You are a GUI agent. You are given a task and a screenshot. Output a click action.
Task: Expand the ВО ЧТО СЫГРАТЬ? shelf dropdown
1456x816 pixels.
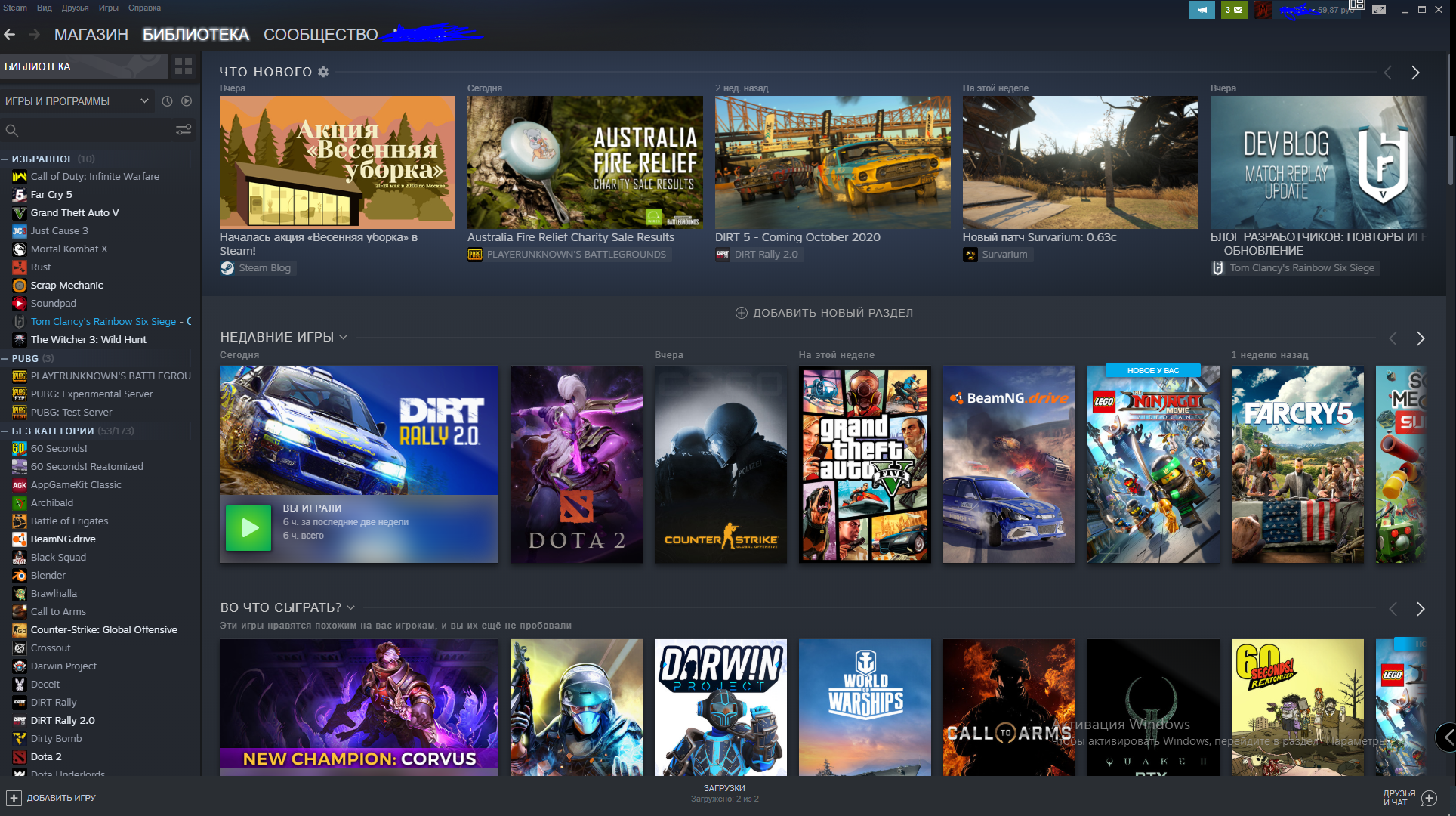pyautogui.click(x=350, y=607)
